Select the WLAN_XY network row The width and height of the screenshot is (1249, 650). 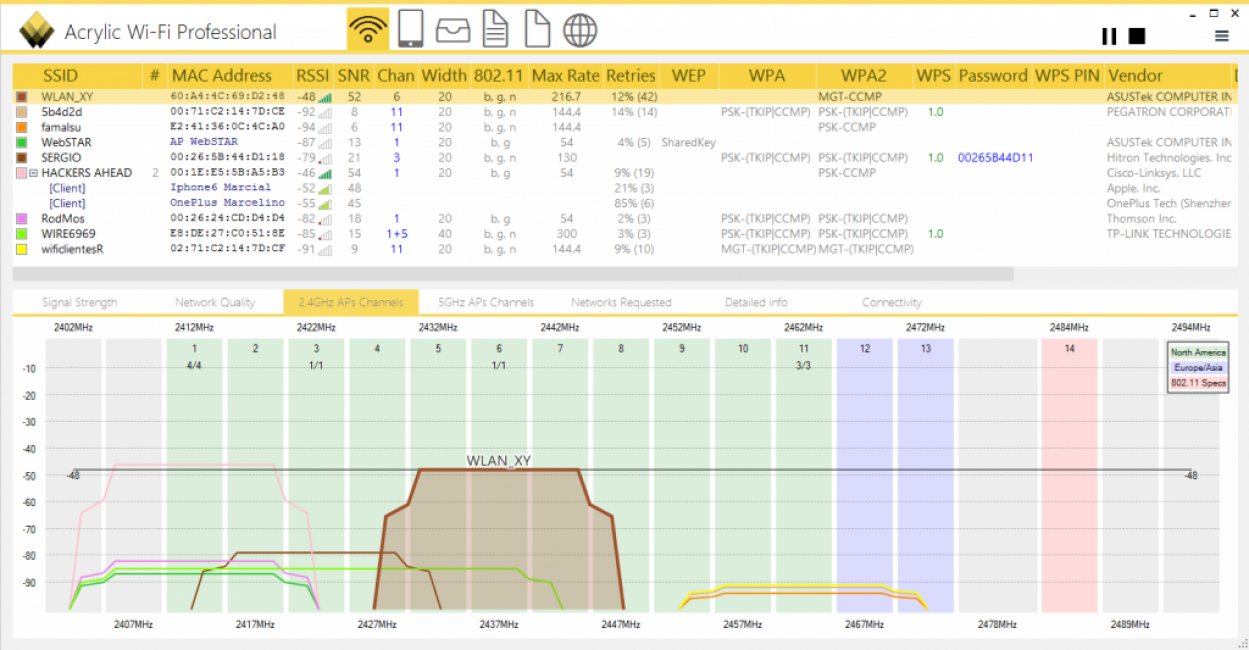tap(625, 97)
